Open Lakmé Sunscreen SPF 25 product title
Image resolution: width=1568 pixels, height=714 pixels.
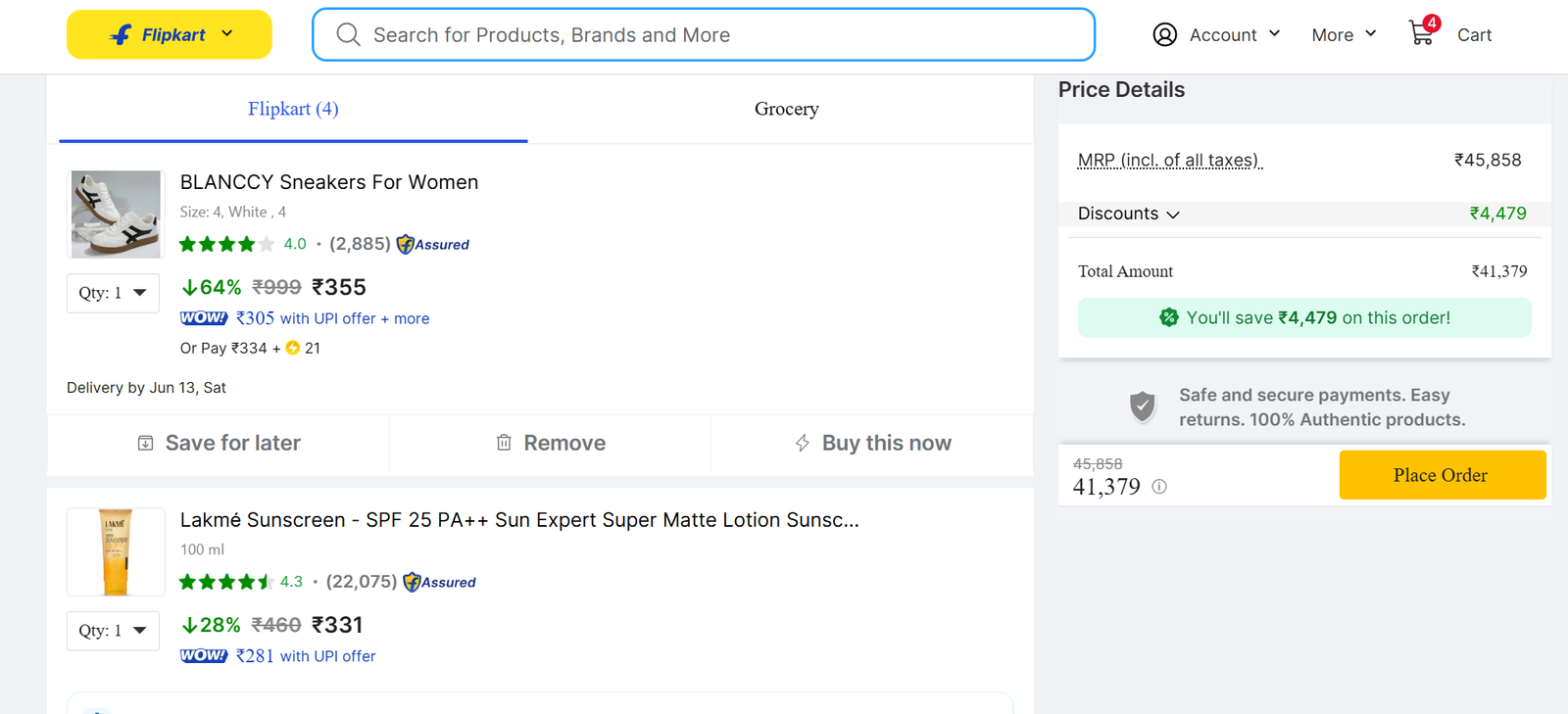pos(519,520)
